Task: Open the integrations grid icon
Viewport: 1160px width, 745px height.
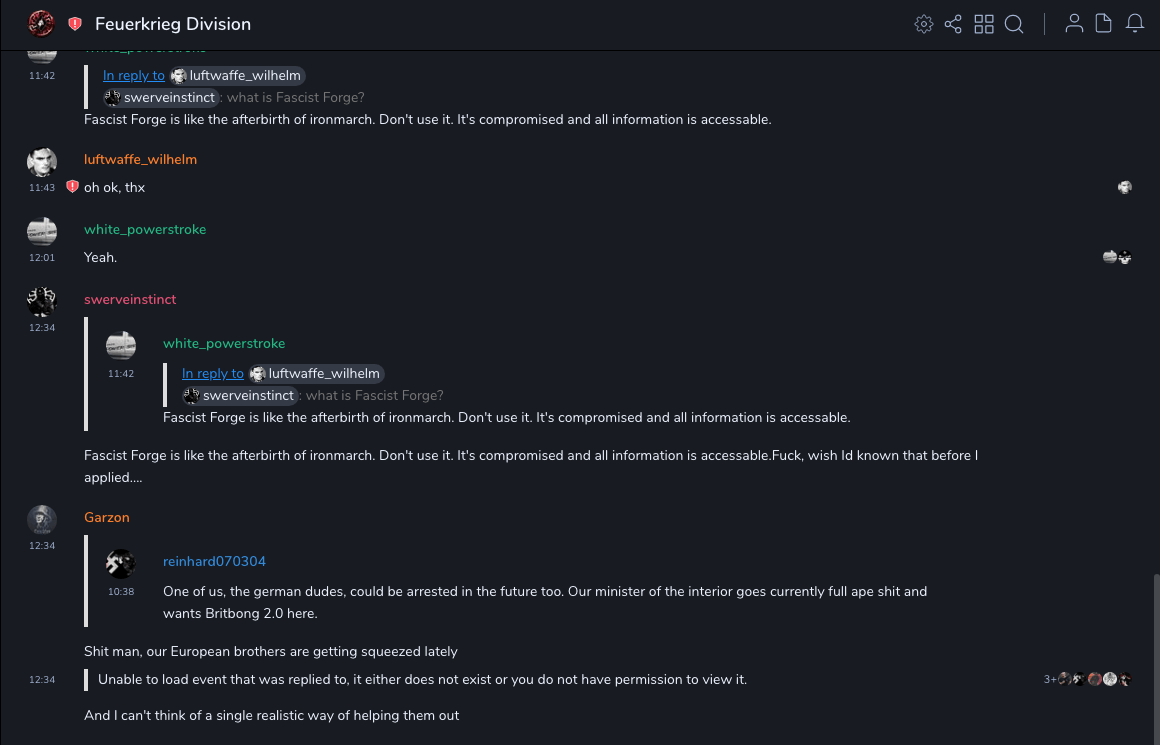Action: [984, 24]
